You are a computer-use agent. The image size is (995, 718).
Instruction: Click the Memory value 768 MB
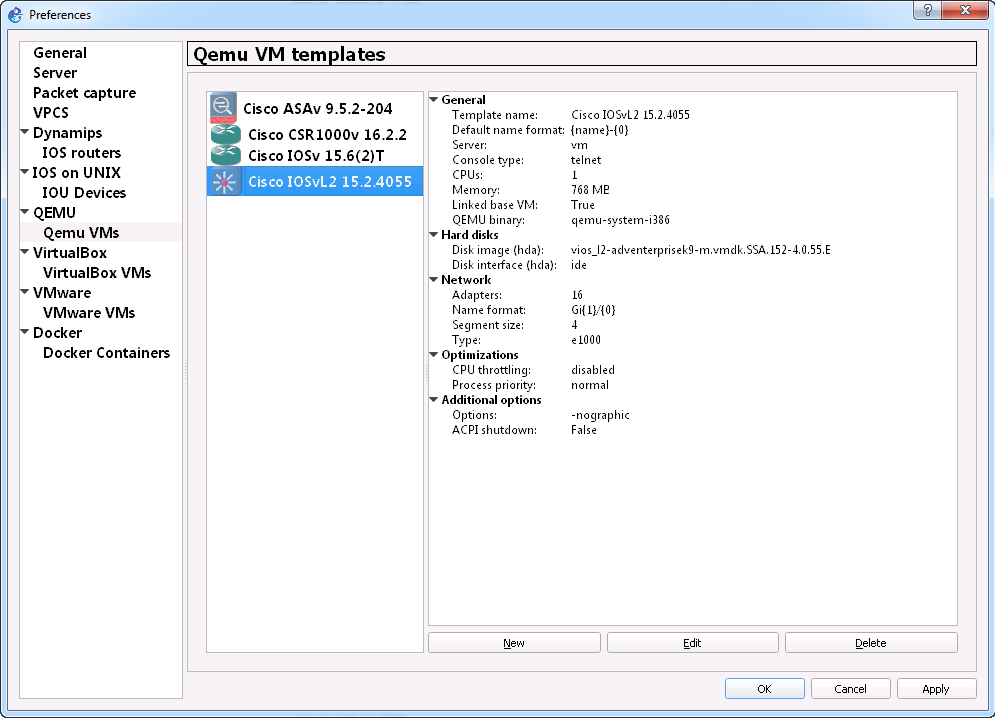(590, 190)
